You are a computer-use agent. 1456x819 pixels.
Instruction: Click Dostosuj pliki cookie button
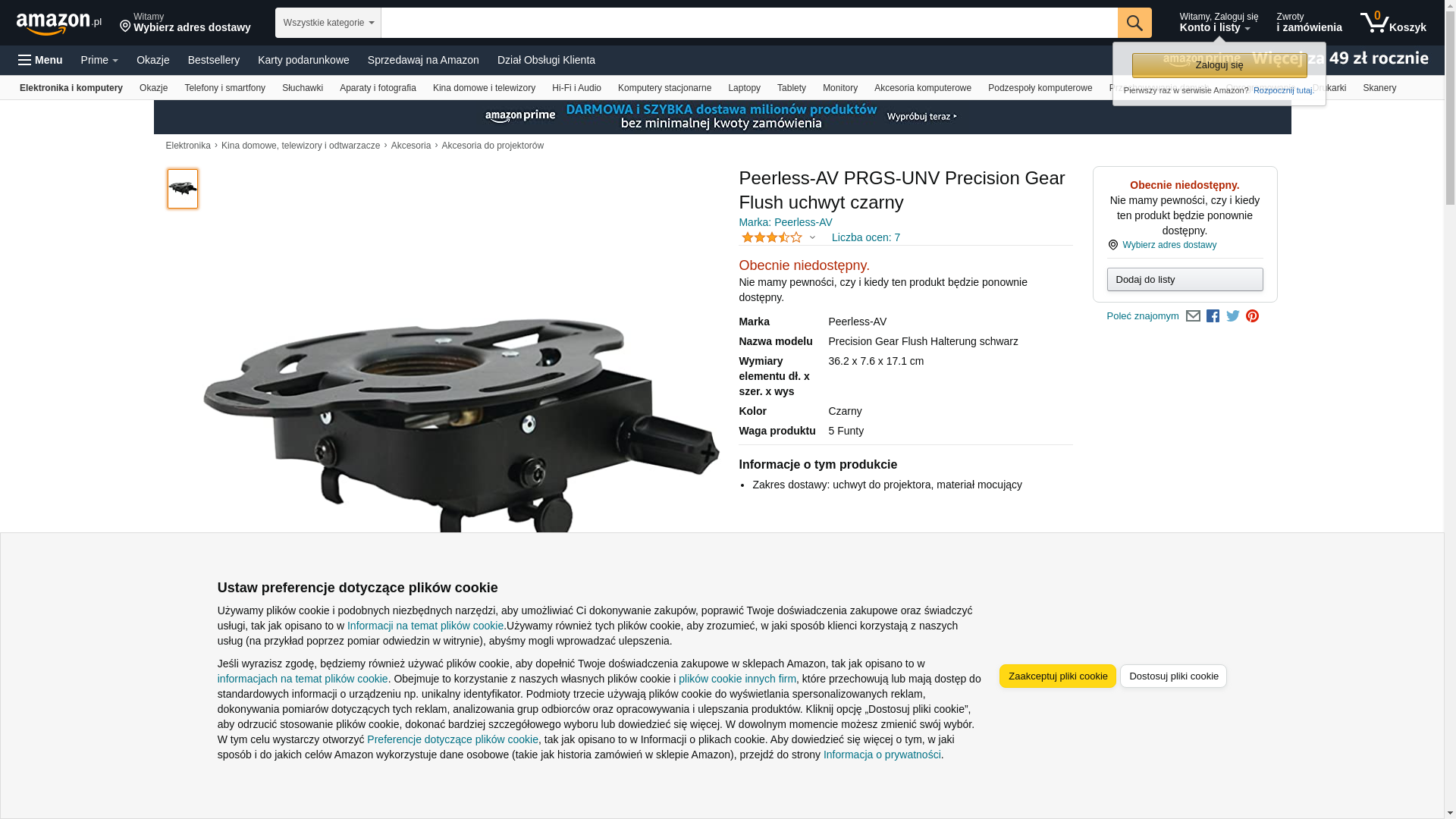tap(1173, 676)
